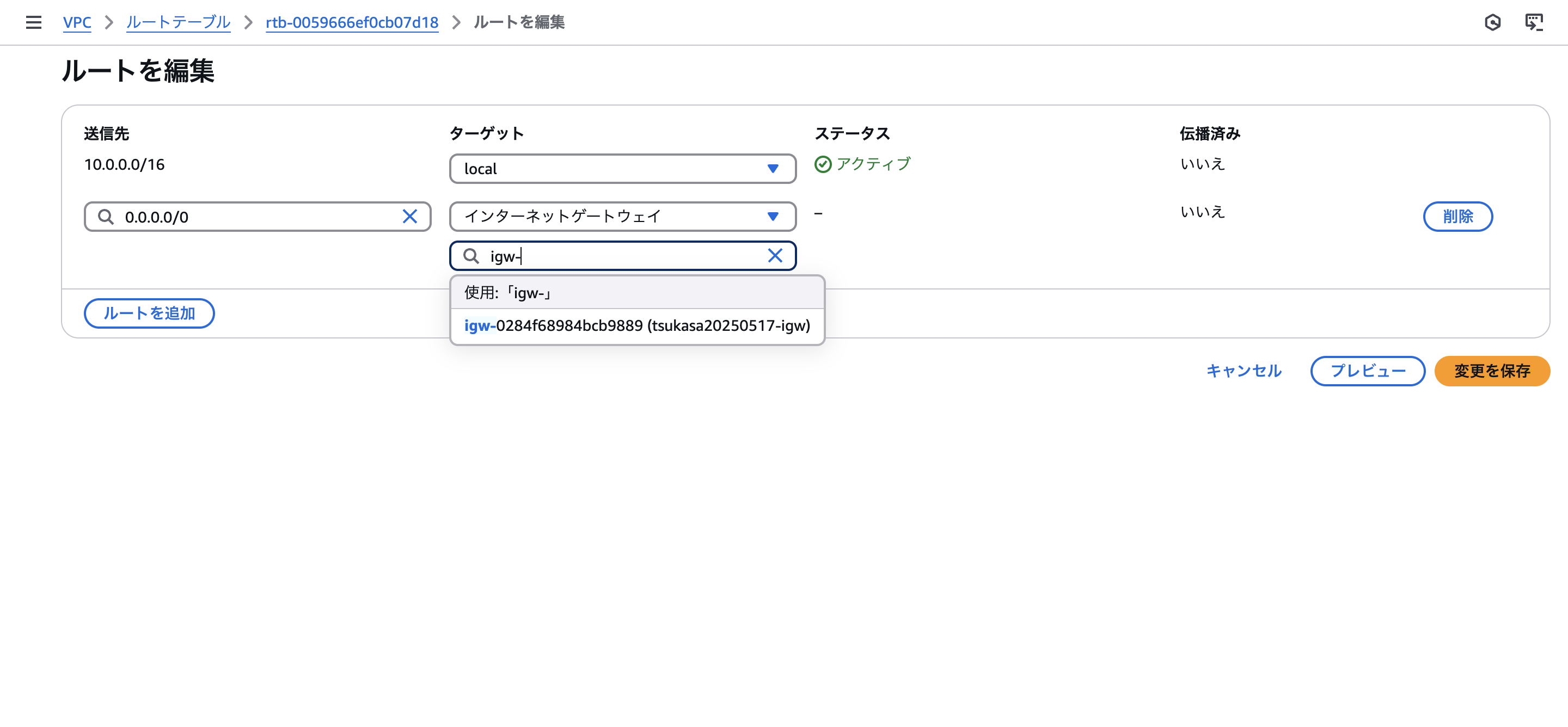This screenshot has height=727, width=1568.
Task: Click the プレビュー button
Action: (x=1367, y=371)
